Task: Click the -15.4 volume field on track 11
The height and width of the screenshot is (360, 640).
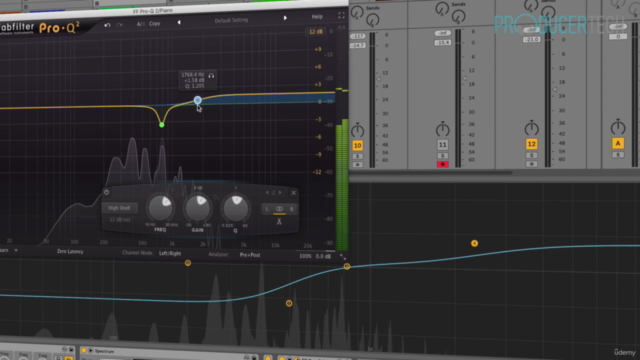Action: coord(442,42)
